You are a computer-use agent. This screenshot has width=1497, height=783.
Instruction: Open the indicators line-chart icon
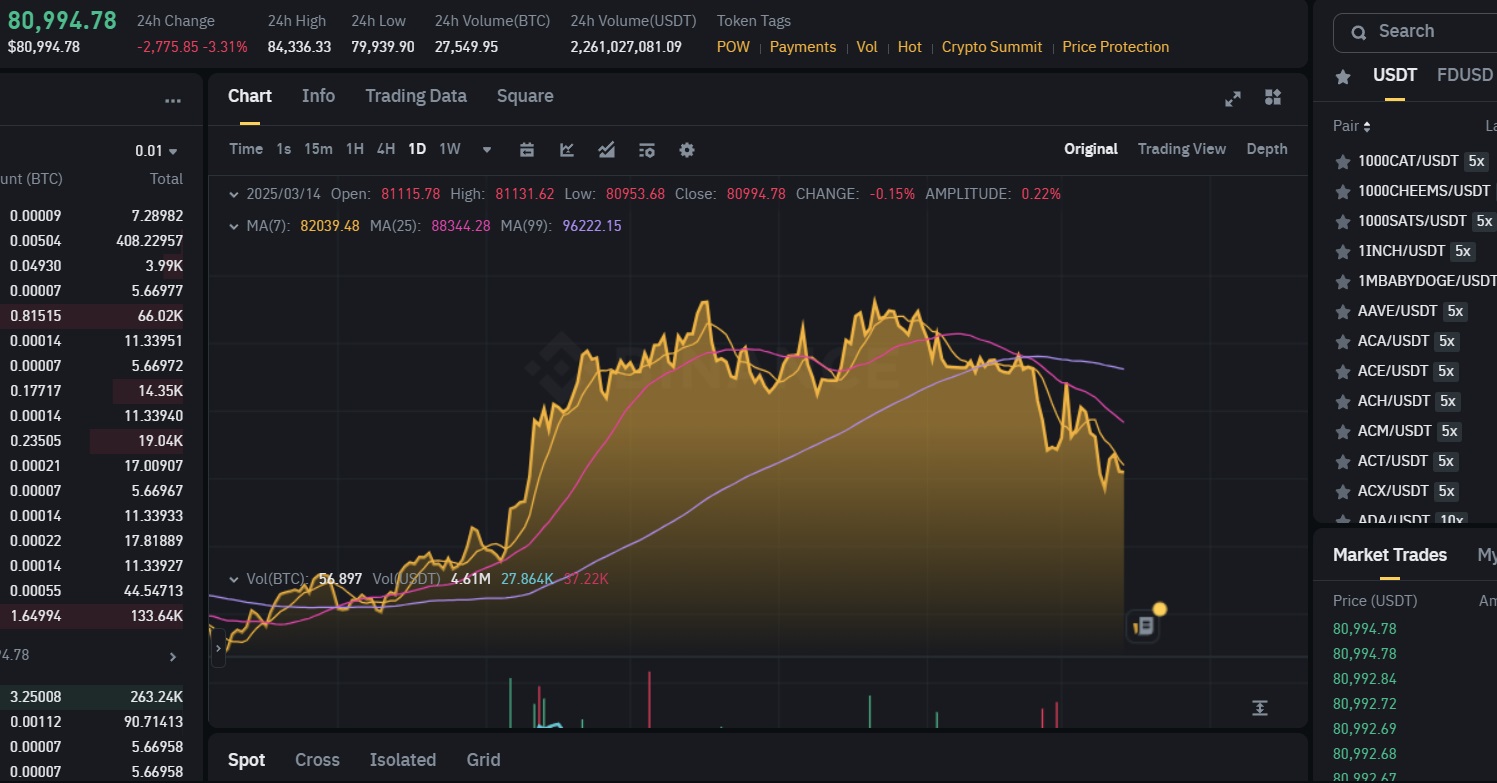(567, 148)
